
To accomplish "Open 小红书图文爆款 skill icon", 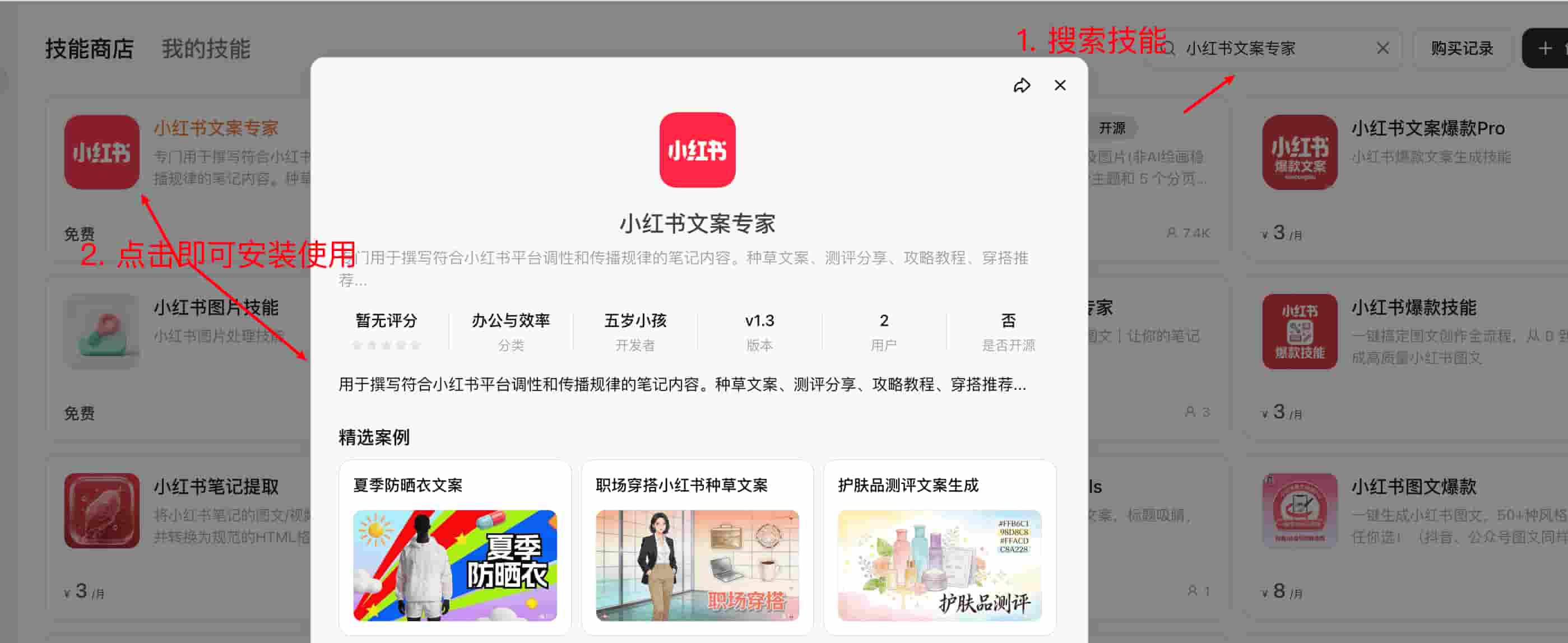I will pos(1299,510).
